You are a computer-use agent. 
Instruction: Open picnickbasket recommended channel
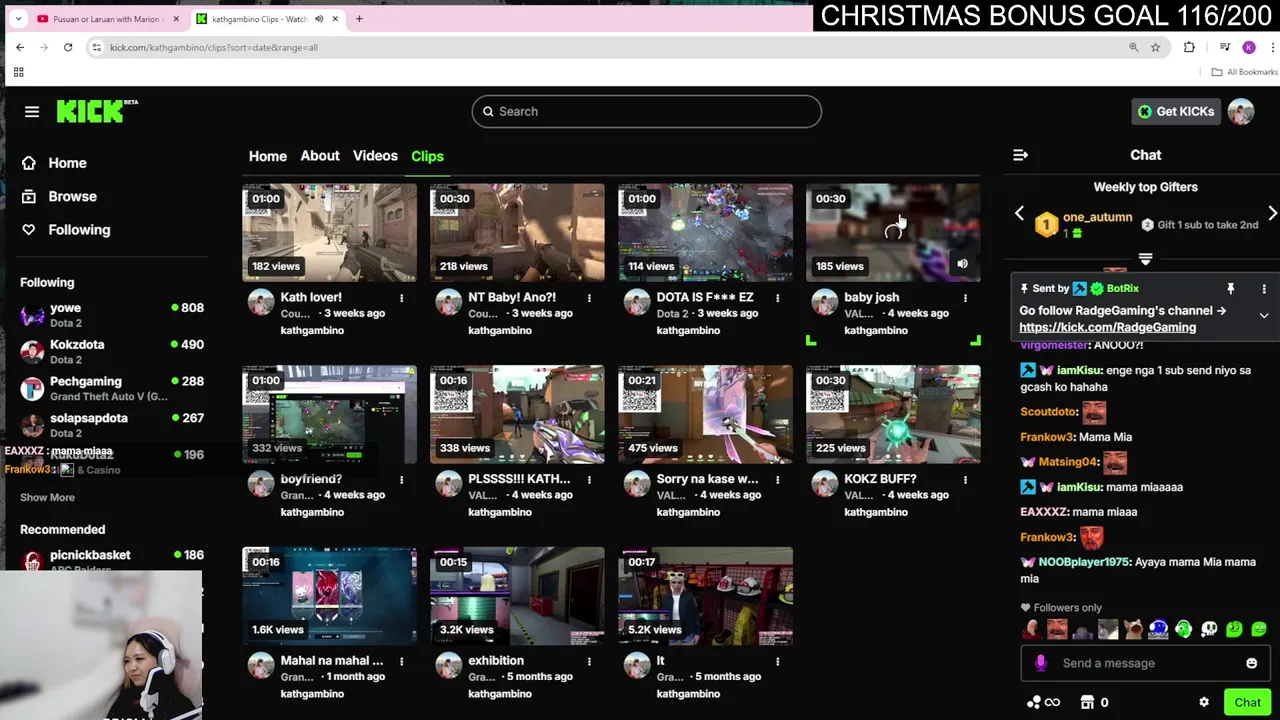click(x=112, y=560)
